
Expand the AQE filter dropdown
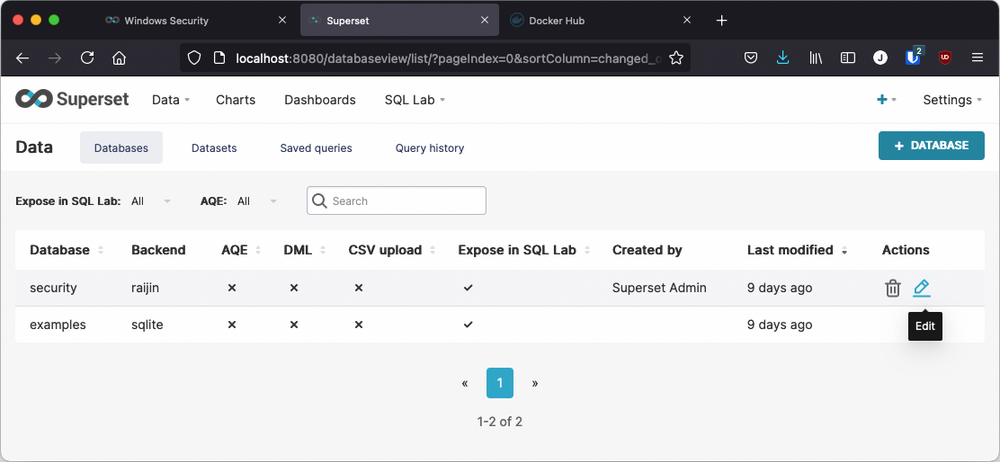pyautogui.click(x=256, y=201)
